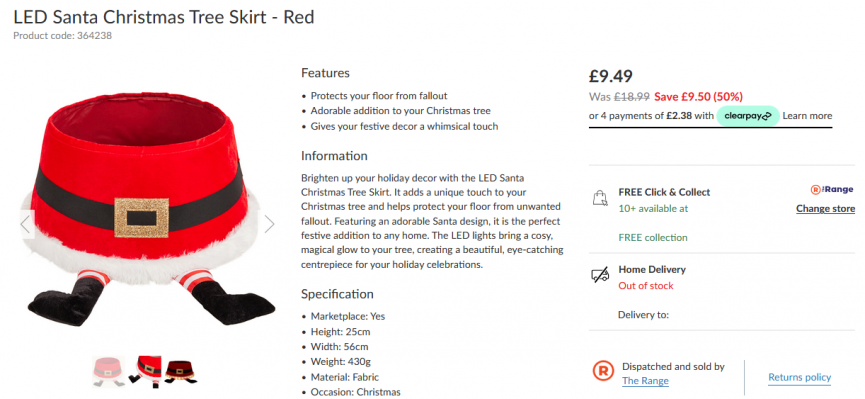Select the second thumbnail showing Santa boots
This screenshot has width=865, height=399.
[x=145, y=371]
